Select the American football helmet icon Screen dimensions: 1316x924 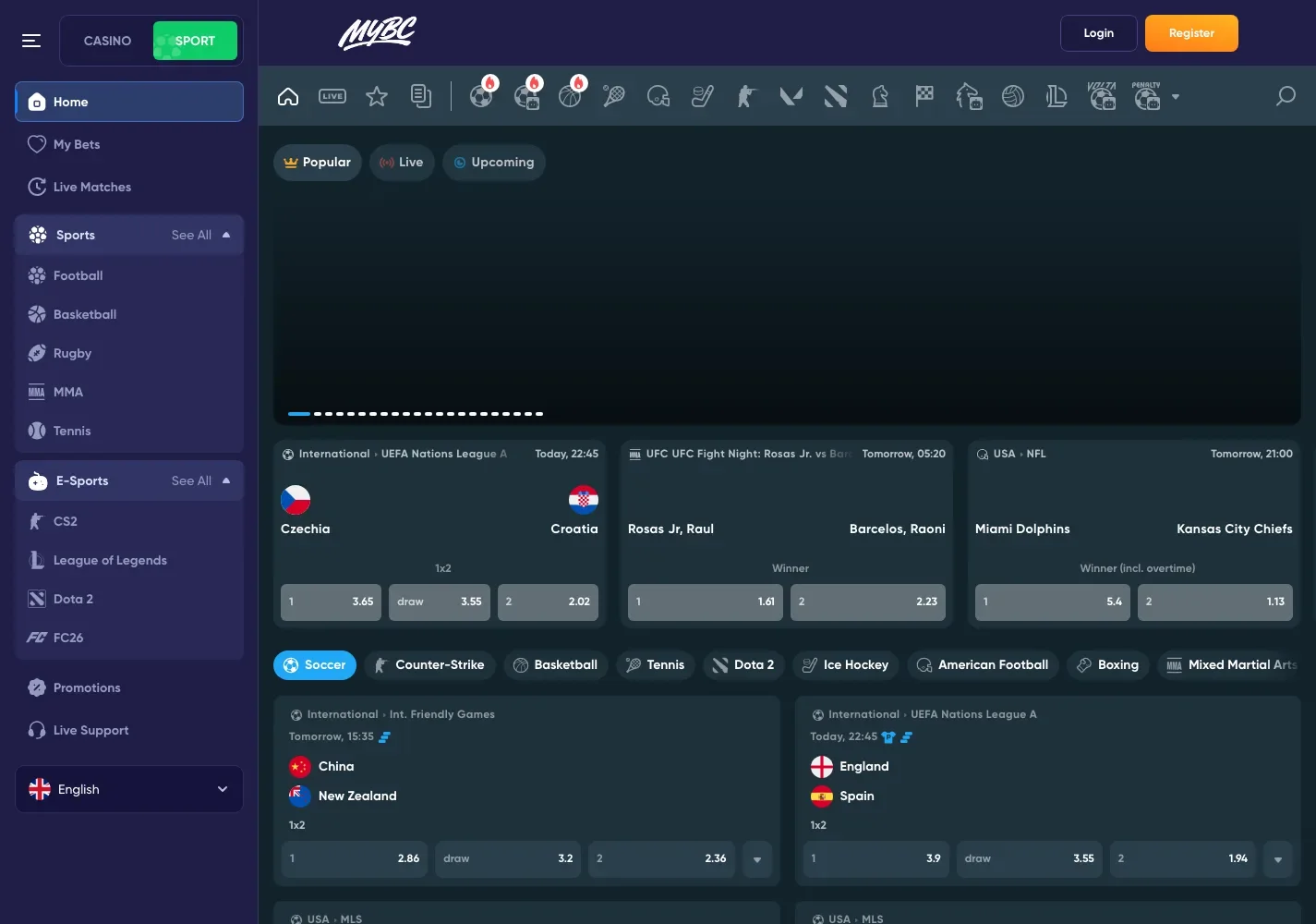click(658, 96)
